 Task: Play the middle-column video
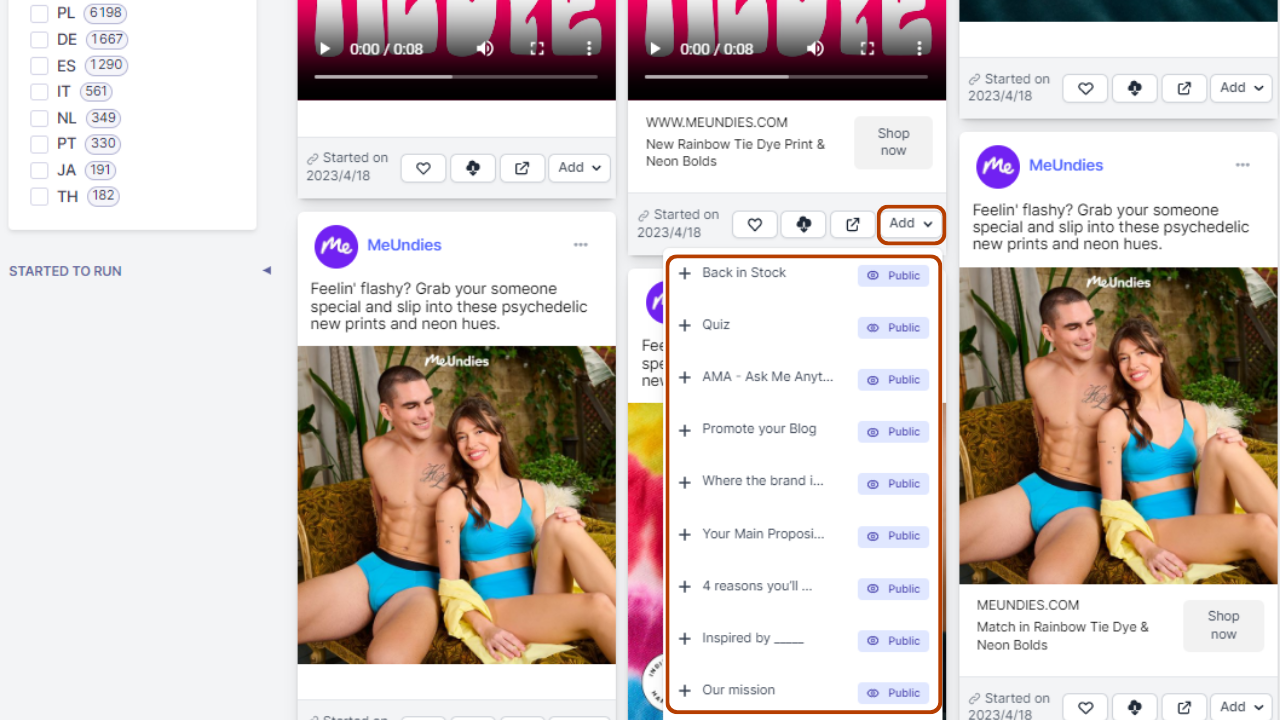655,48
